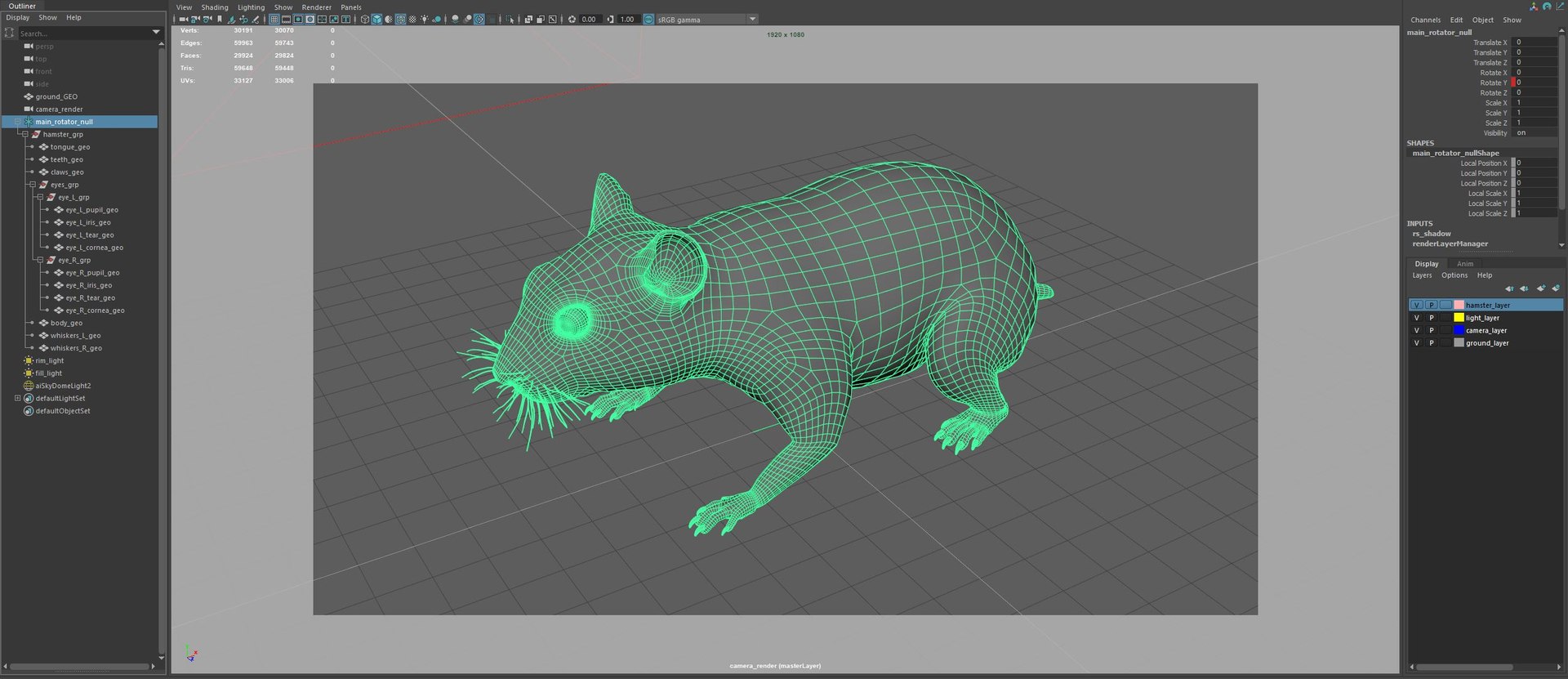
Task: Click the yellow color swatch of light_layer
Action: 1459,318
